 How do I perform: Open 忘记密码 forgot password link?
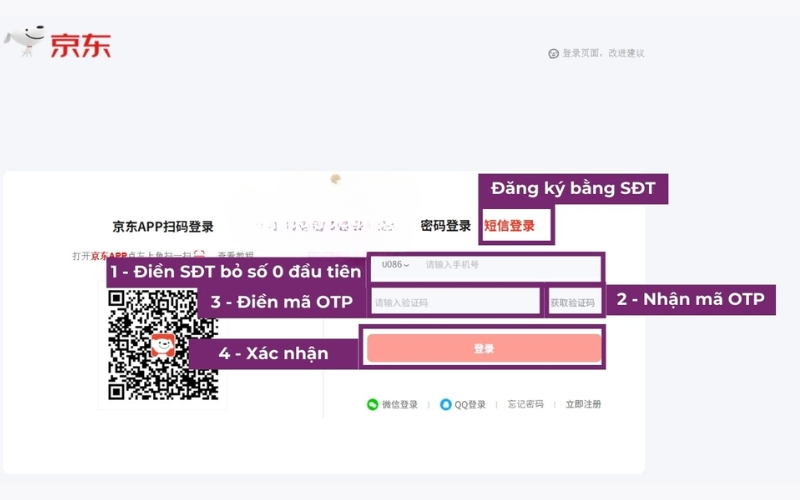coord(525,405)
